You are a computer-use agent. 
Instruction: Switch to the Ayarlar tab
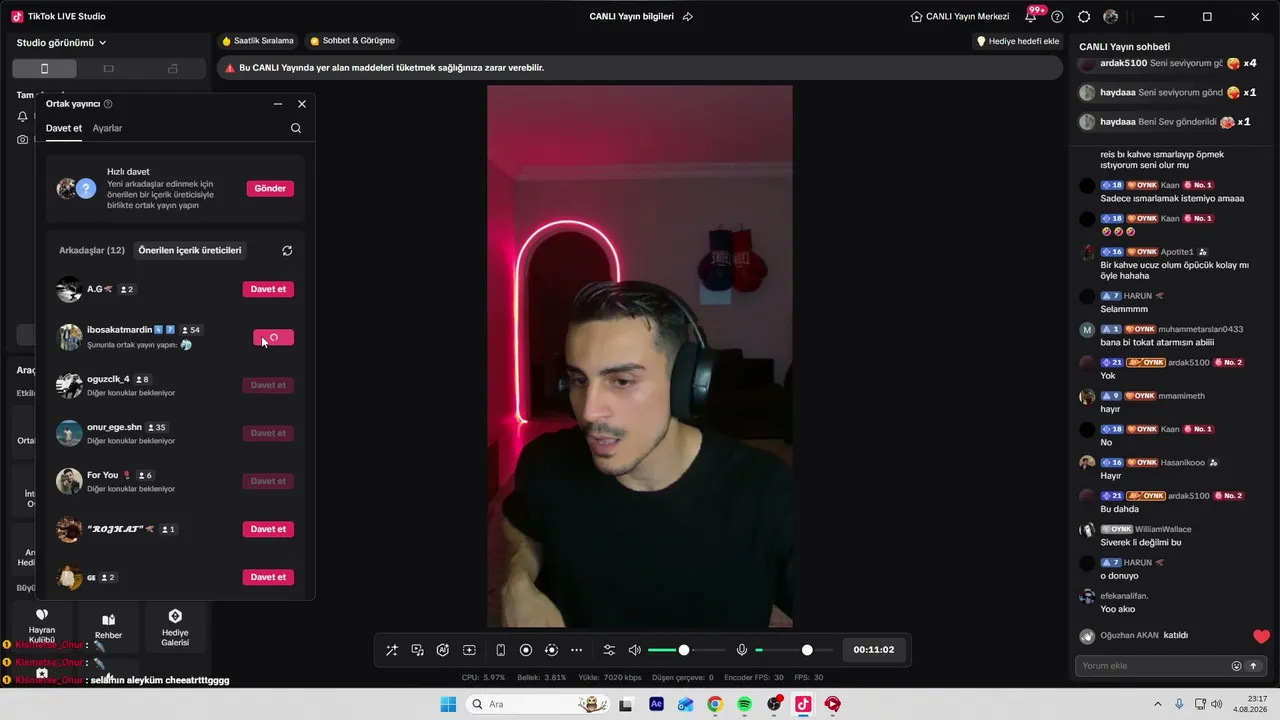107,128
